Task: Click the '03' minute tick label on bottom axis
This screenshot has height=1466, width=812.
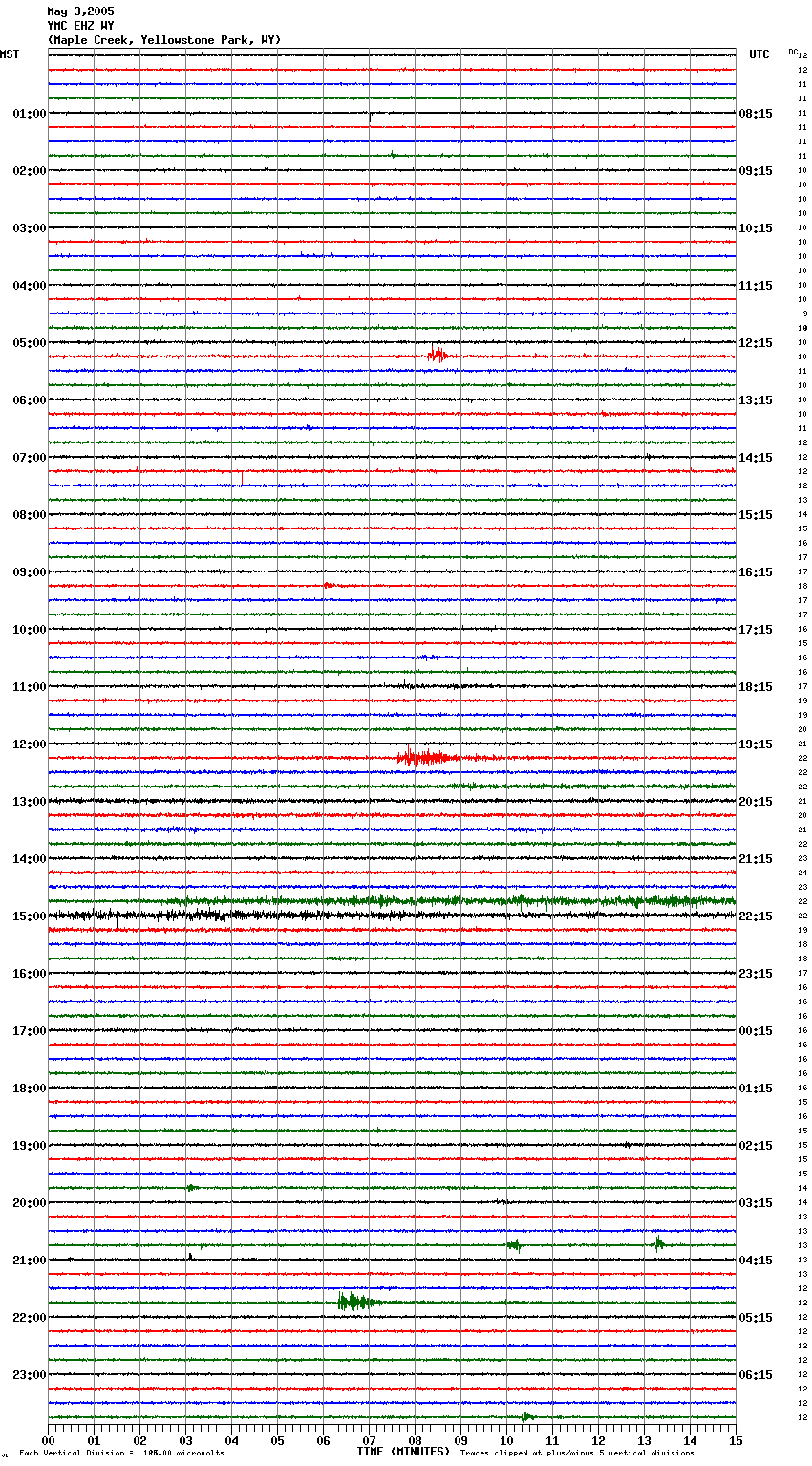Action: point(185,1440)
